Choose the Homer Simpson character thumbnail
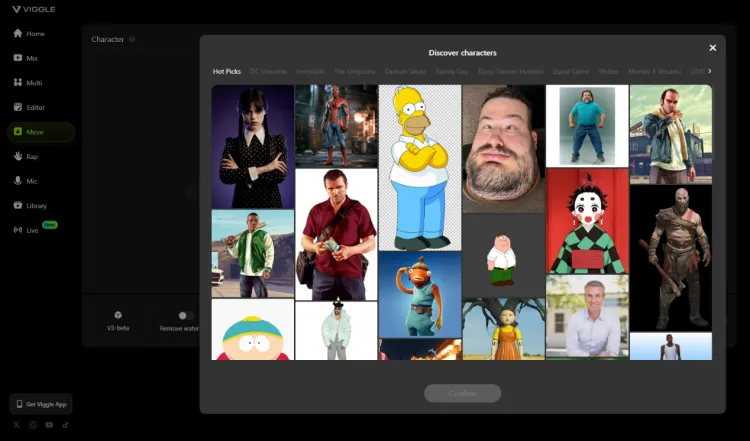 420,167
